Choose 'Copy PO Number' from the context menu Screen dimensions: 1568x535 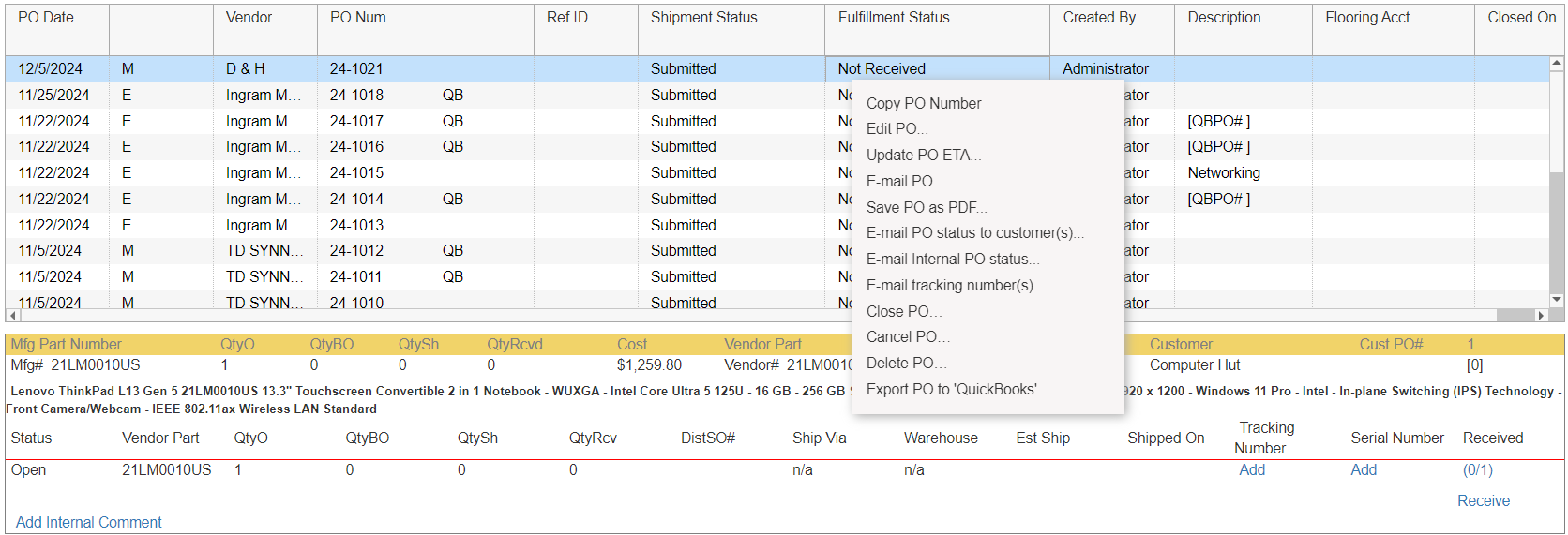click(x=923, y=103)
